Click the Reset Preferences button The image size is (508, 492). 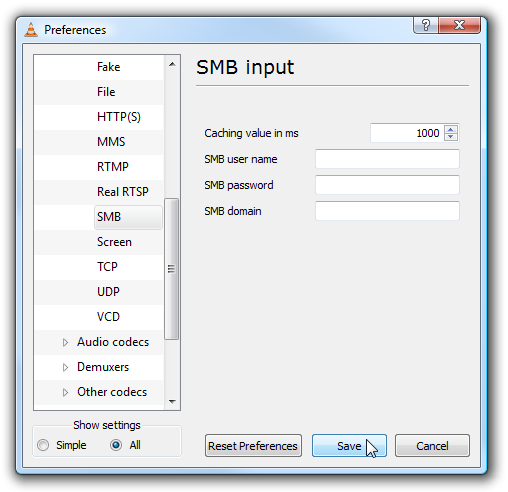pyautogui.click(x=253, y=445)
